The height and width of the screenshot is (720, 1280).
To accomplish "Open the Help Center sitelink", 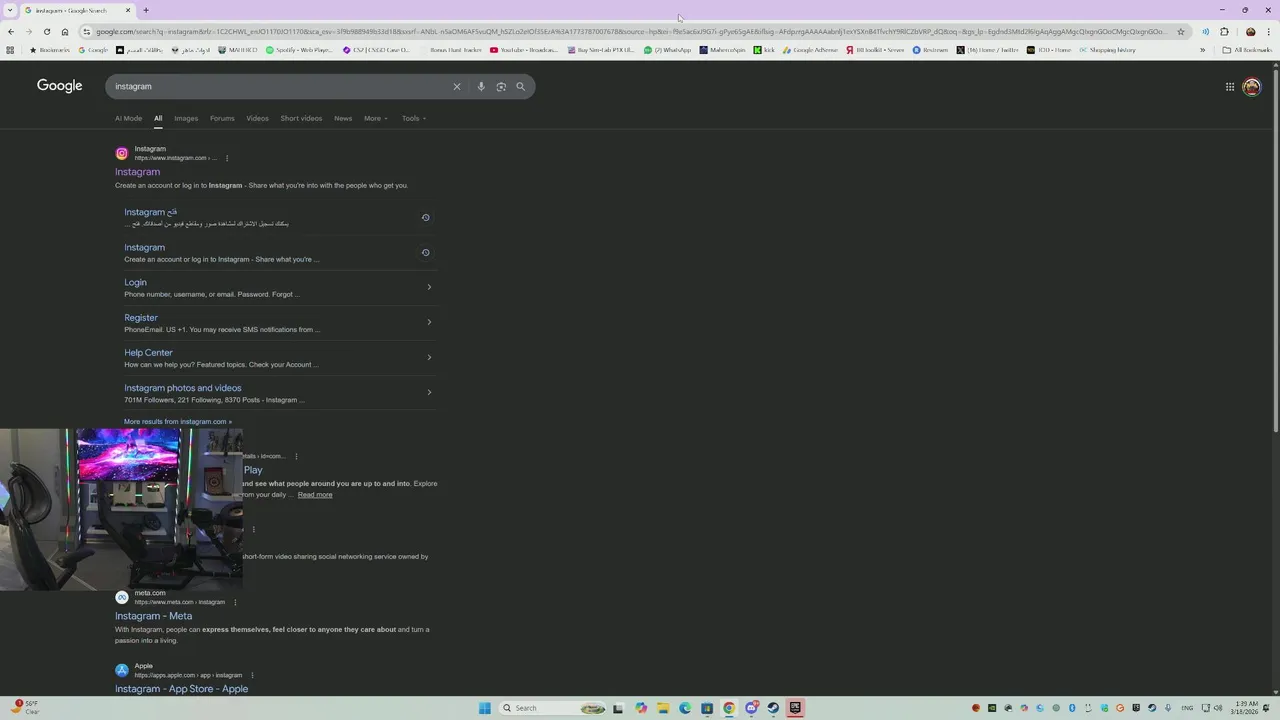I will 148,352.
